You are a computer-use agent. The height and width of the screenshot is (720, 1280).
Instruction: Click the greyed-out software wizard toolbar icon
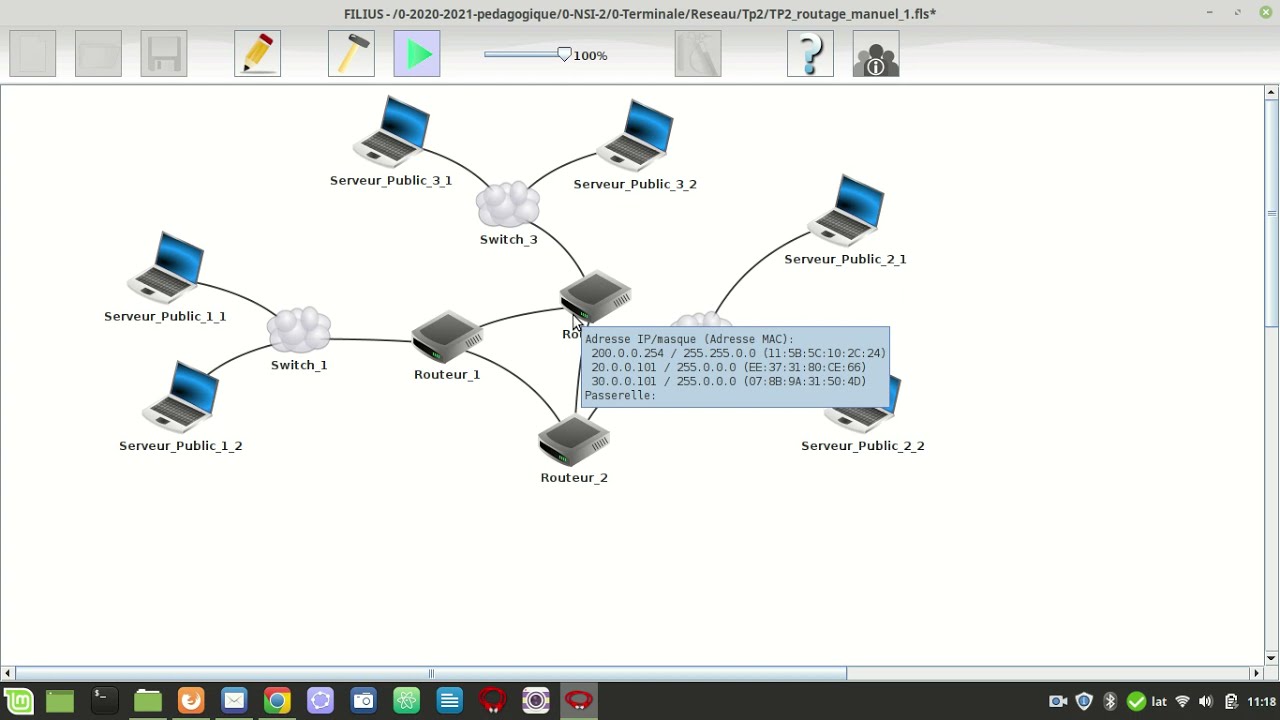click(x=698, y=54)
